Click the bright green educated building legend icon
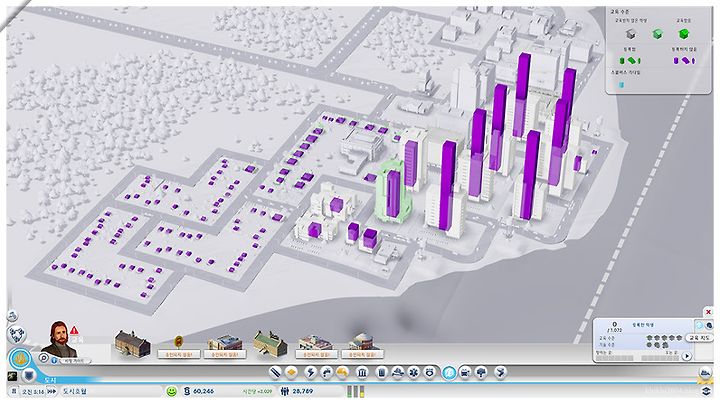The image size is (720, 404). (x=684, y=34)
